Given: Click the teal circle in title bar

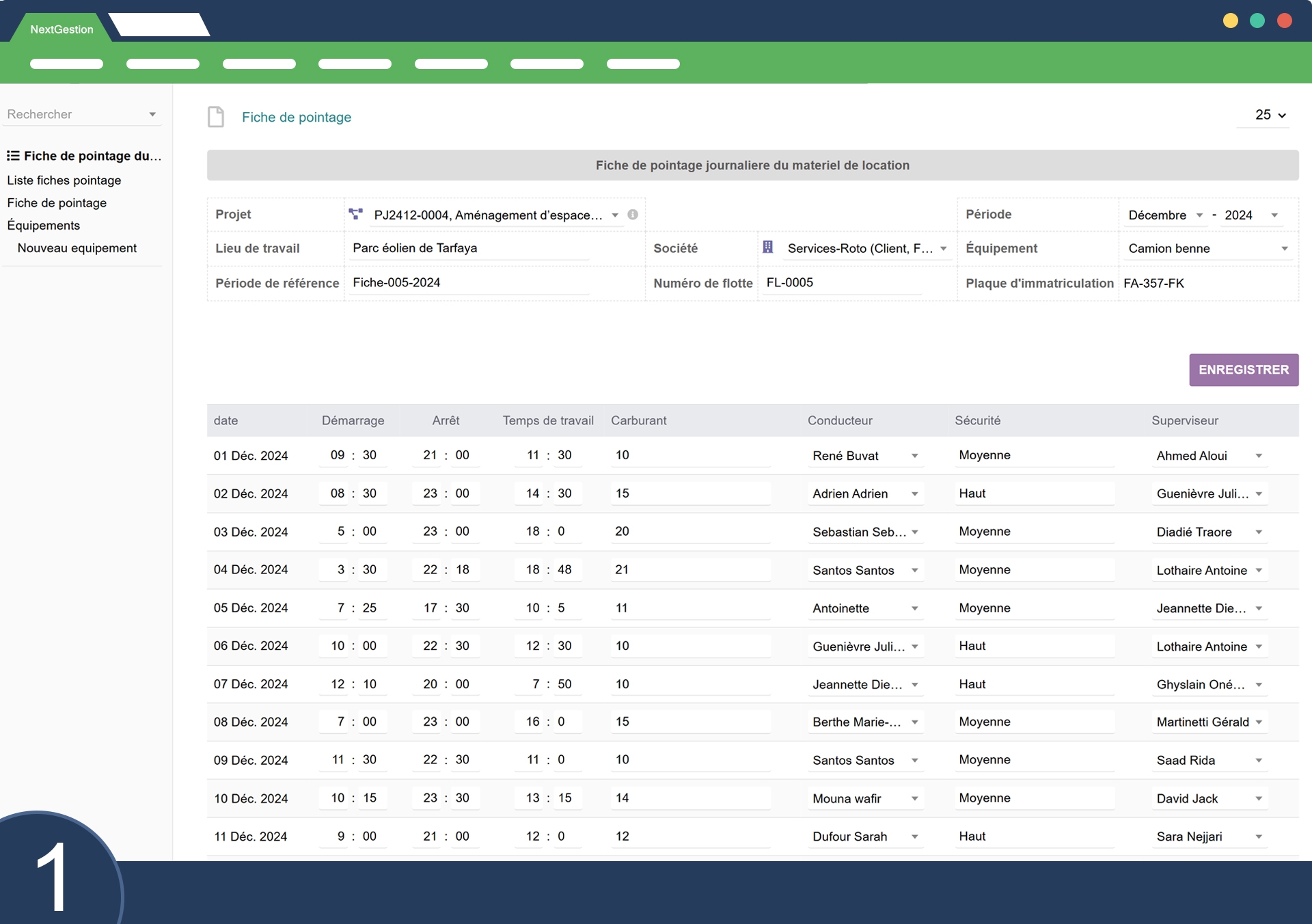Looking at the screenshot, I should coord(1257,21).
